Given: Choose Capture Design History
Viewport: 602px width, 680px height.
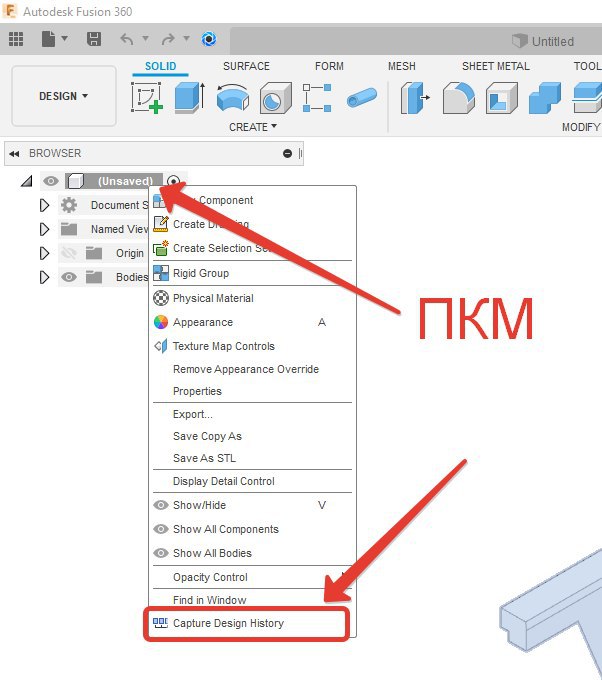Looking at the screenshot, I should click(x=252, y=623).
